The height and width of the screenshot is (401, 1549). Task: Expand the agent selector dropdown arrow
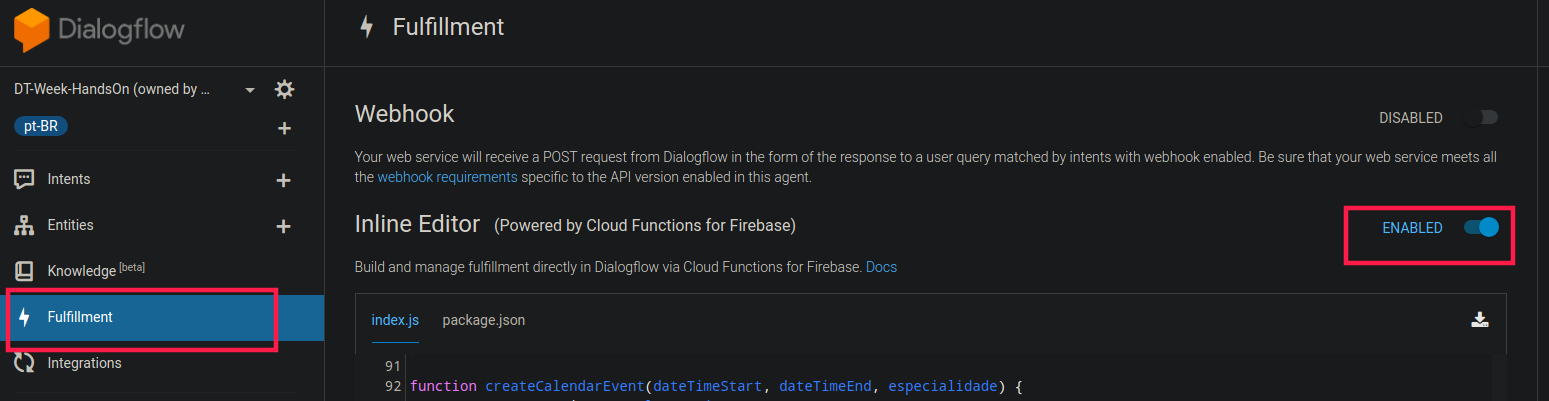[250, 90]
